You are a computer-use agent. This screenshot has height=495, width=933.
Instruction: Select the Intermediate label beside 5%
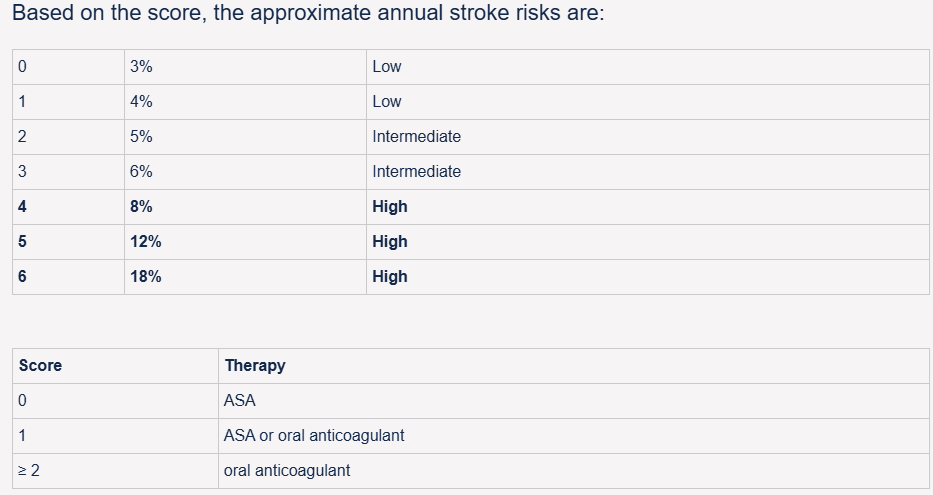(x=417, y=136)
